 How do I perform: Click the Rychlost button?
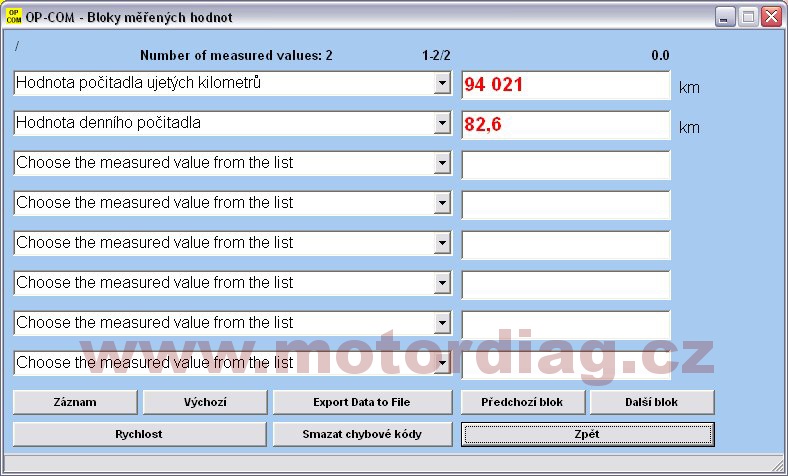pos(139,434)
